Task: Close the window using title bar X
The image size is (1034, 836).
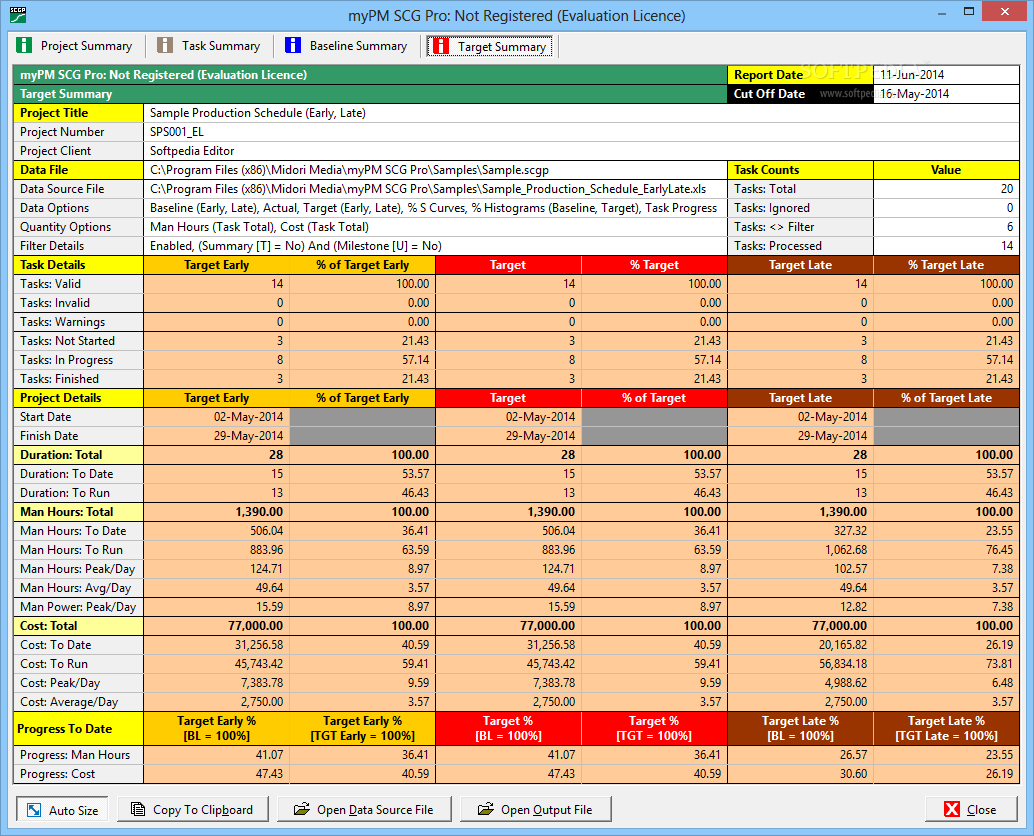Action: click(1005, 11)
